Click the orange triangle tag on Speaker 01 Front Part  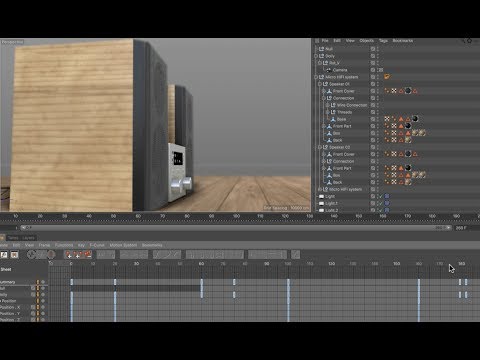click(401, 126)
